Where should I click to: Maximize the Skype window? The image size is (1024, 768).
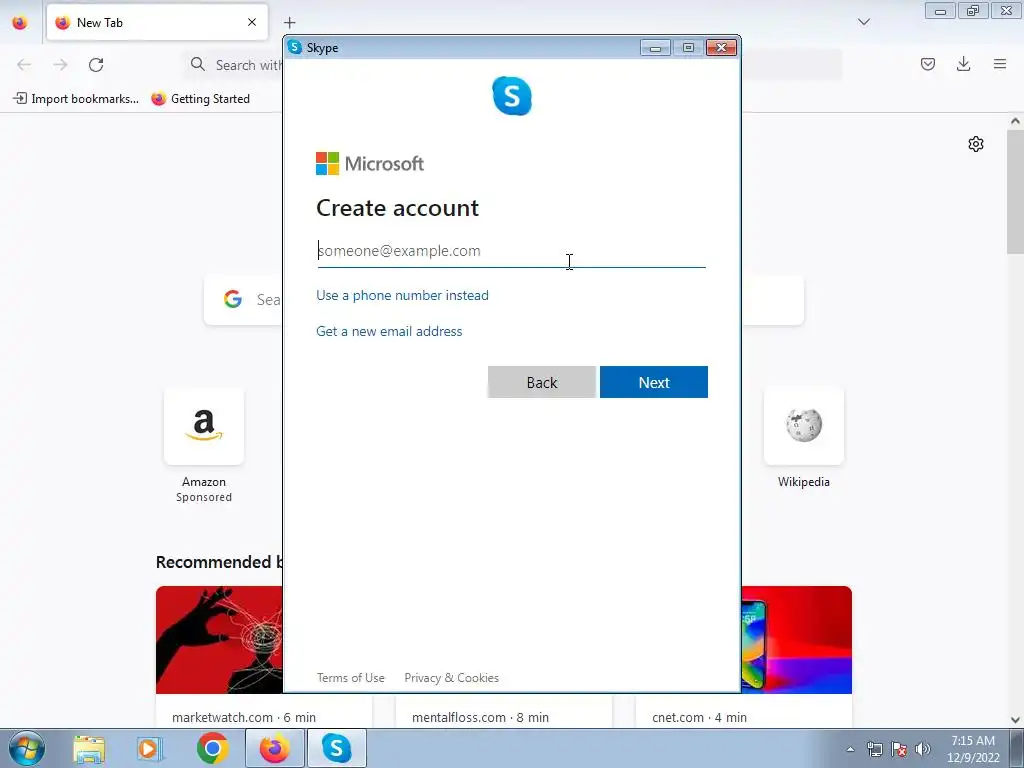[x=688, y=48]
